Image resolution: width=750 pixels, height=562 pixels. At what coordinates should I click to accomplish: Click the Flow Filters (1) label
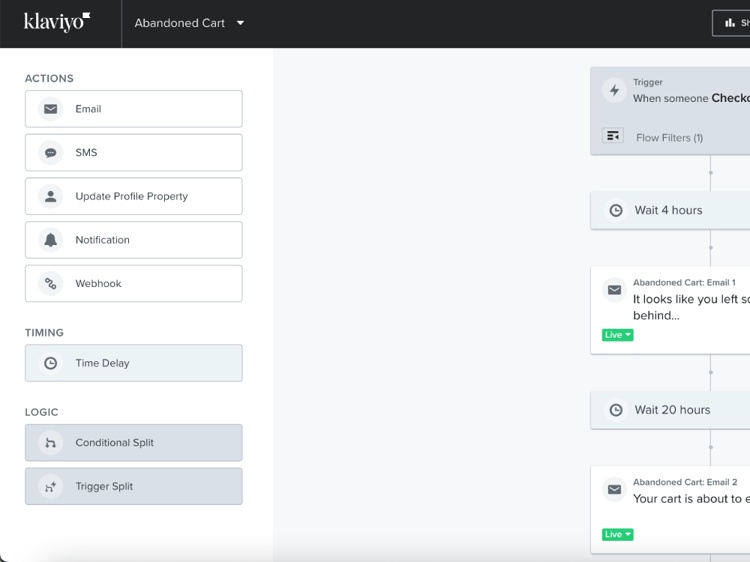click(669, 138)
